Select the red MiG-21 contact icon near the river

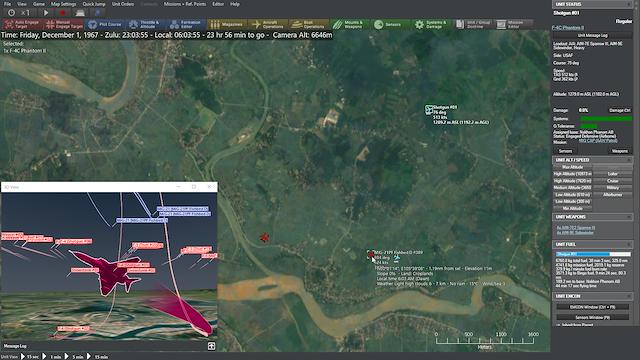[371, 255]
